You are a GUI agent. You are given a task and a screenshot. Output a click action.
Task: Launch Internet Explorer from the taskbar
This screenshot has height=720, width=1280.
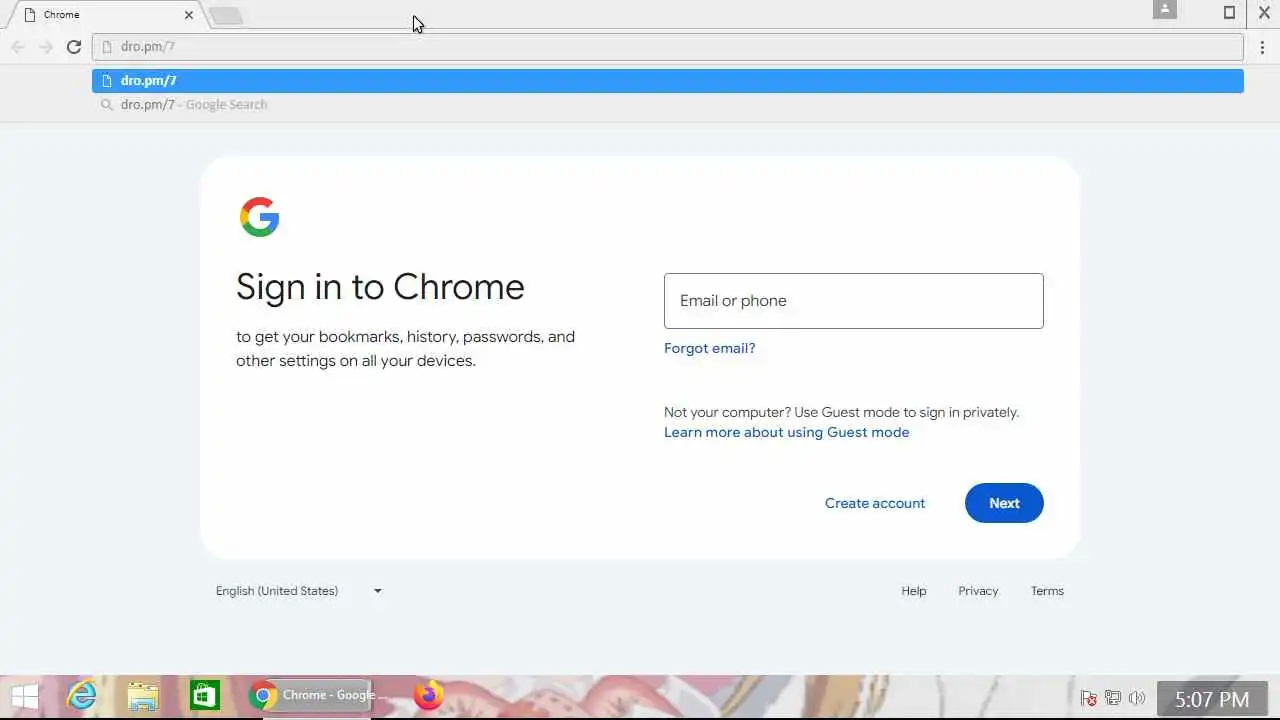click(81, 696)
